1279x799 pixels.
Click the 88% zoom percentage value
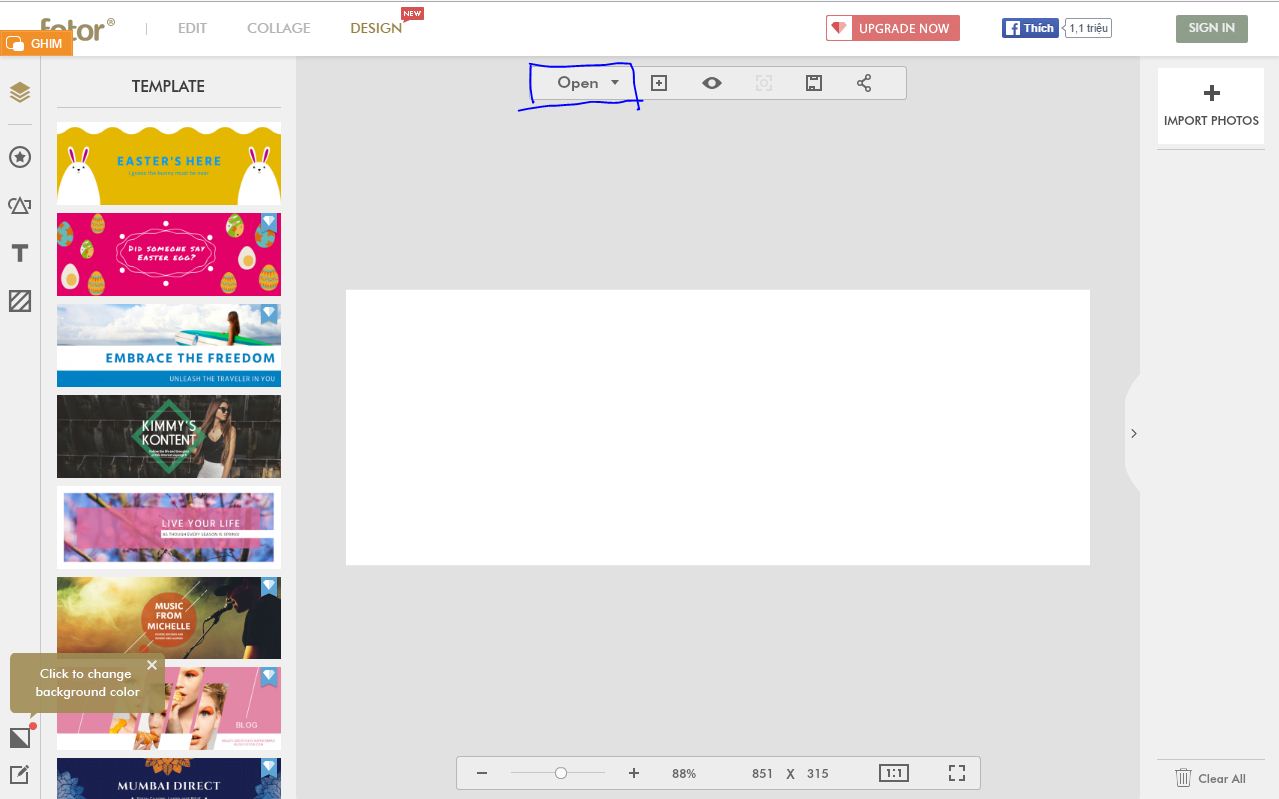(x=684, y=773)
